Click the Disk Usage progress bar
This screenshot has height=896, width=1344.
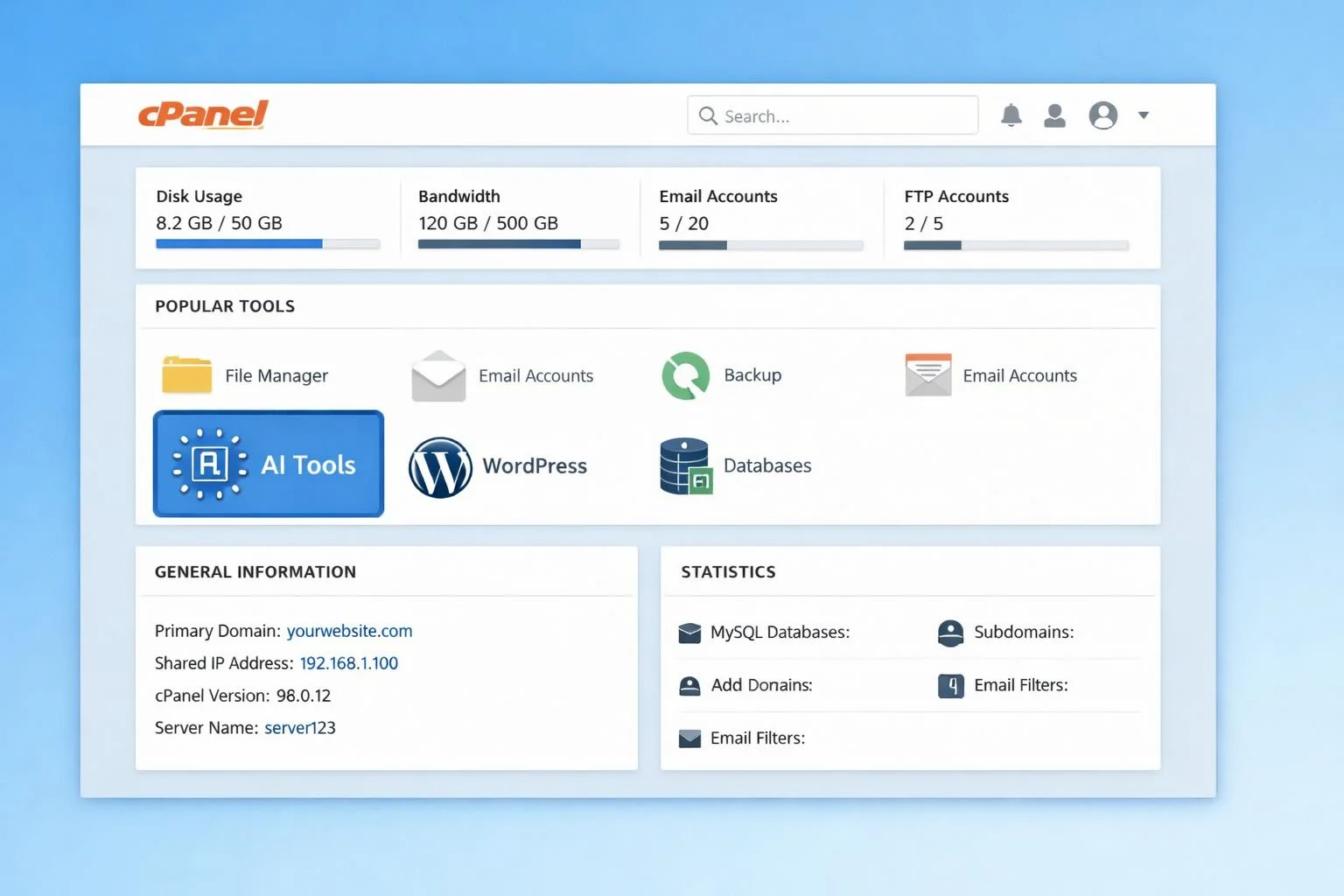click(268, 244)
